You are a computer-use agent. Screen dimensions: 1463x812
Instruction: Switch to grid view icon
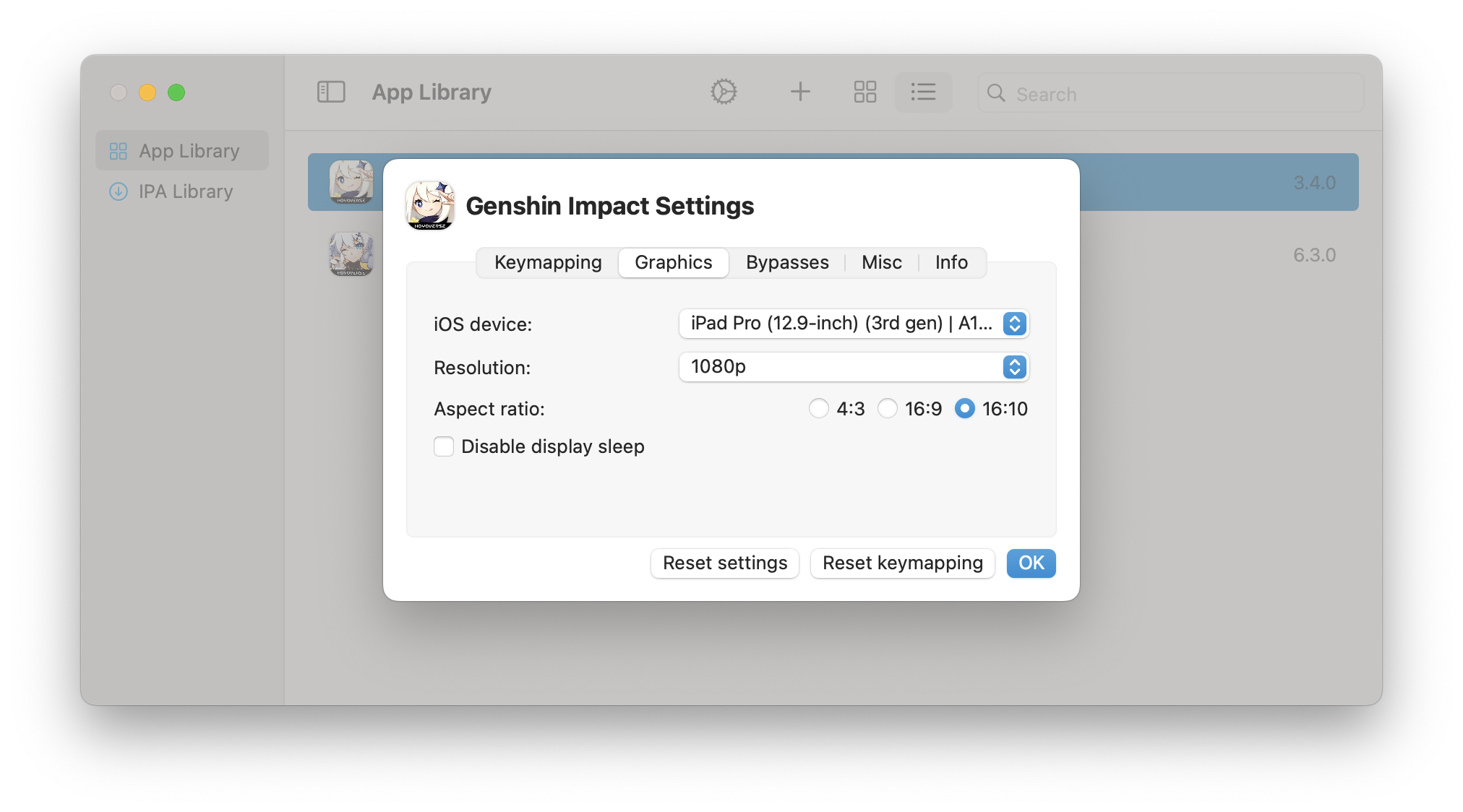pos(864,92)
